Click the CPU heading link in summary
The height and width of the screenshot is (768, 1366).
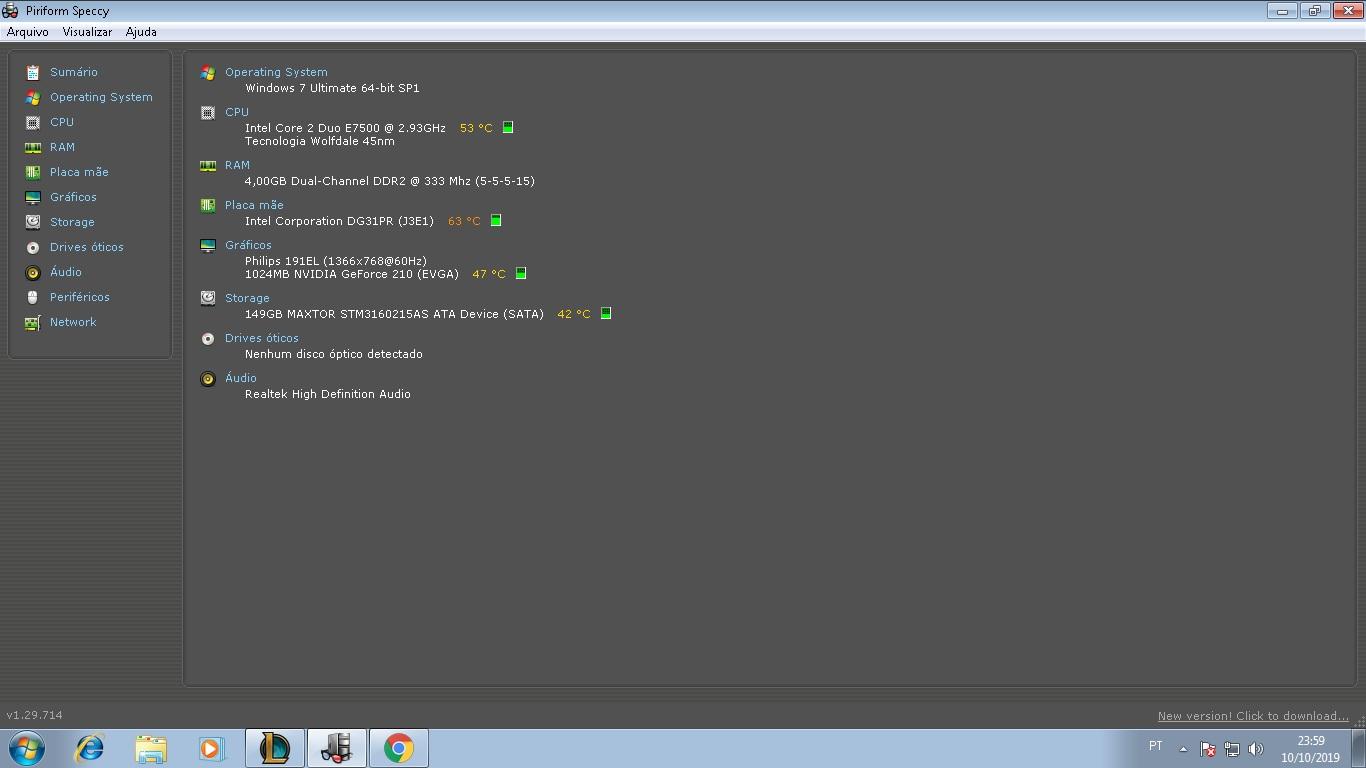coord(237,112)
